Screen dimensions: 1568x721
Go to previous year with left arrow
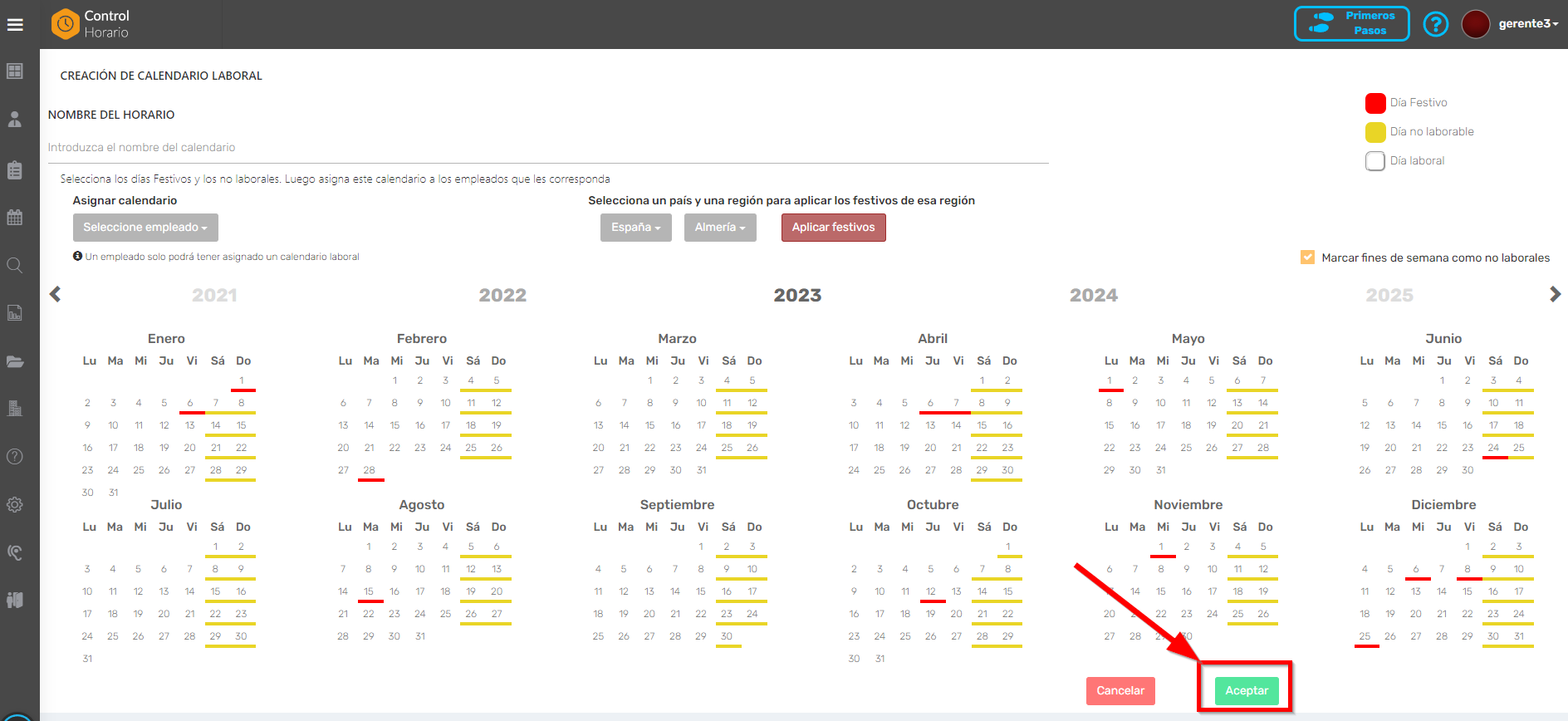(x=56, y=294)
